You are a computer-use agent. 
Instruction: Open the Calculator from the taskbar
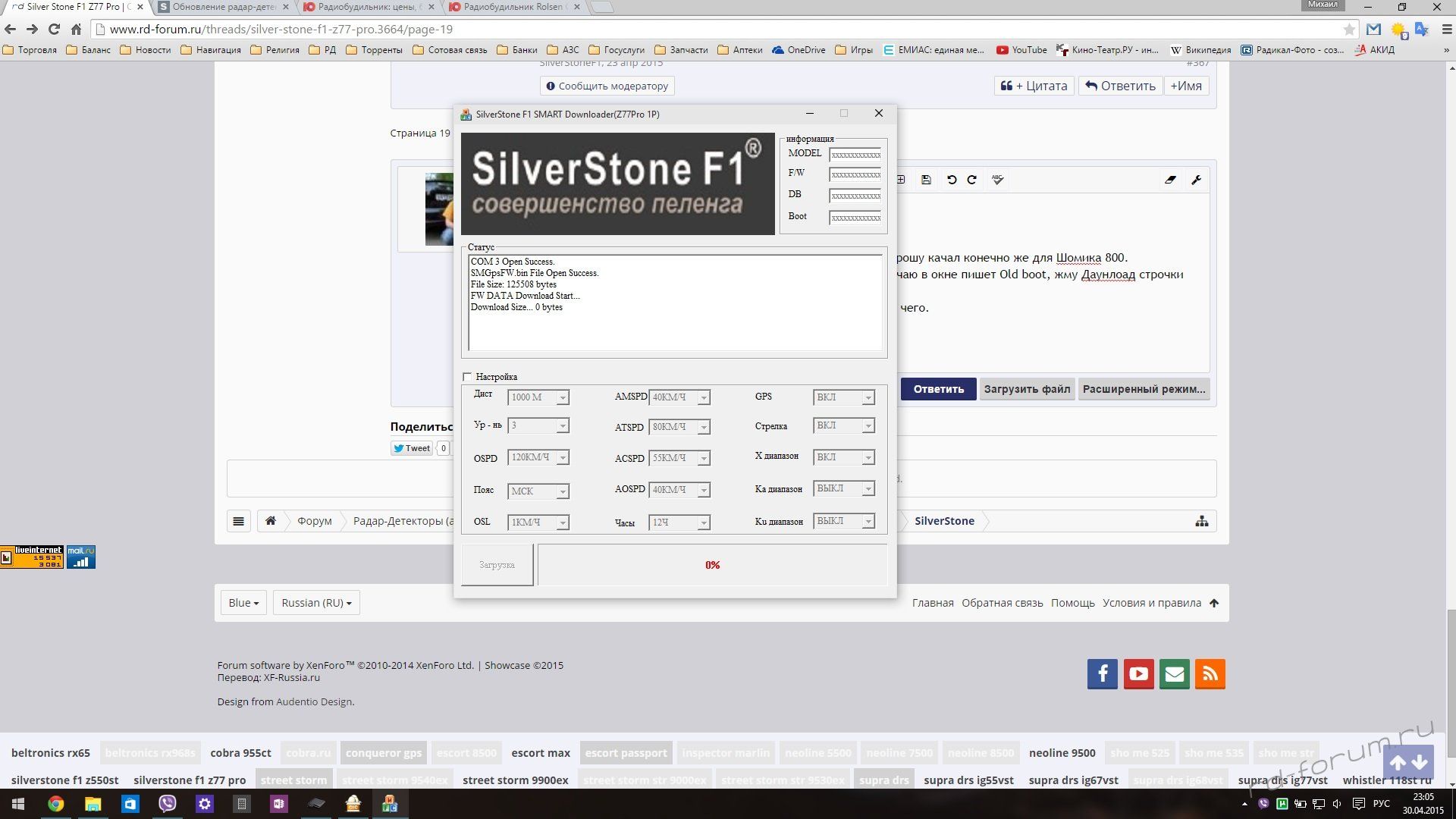pyautogui.click(x=242, y=804)
